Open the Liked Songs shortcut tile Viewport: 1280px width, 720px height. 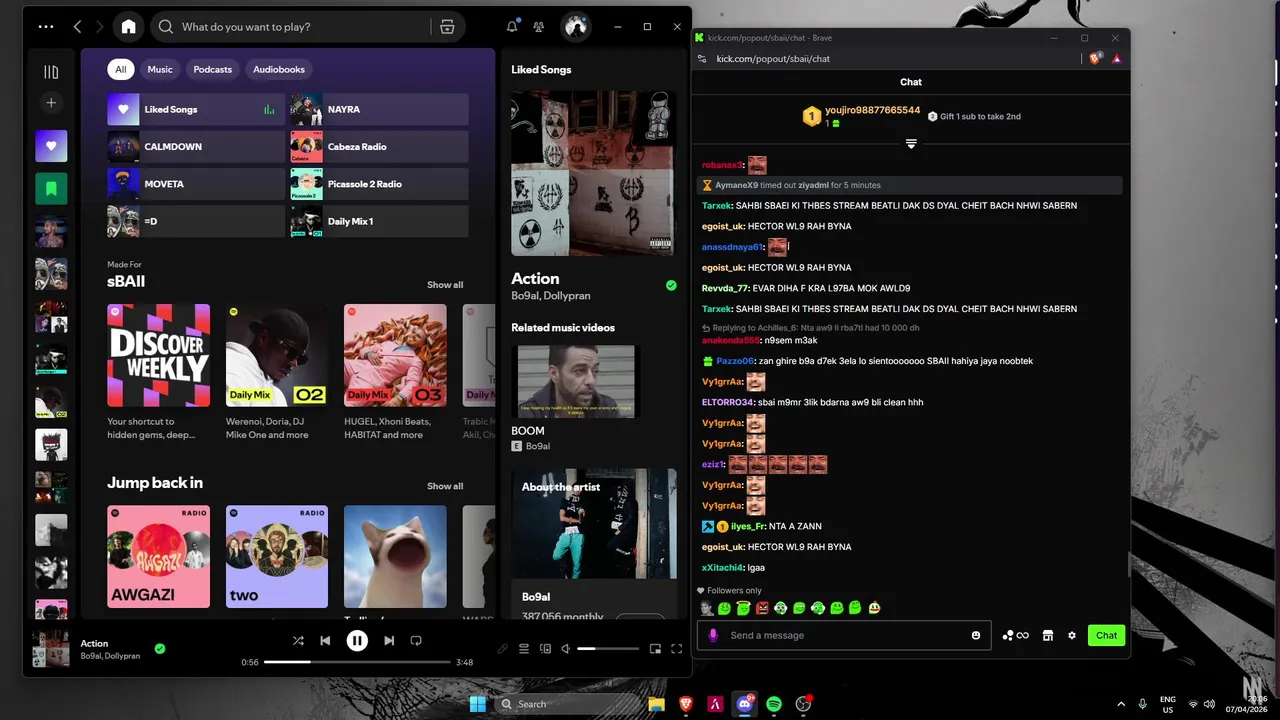pyautogui.click(x=196, y=109)
